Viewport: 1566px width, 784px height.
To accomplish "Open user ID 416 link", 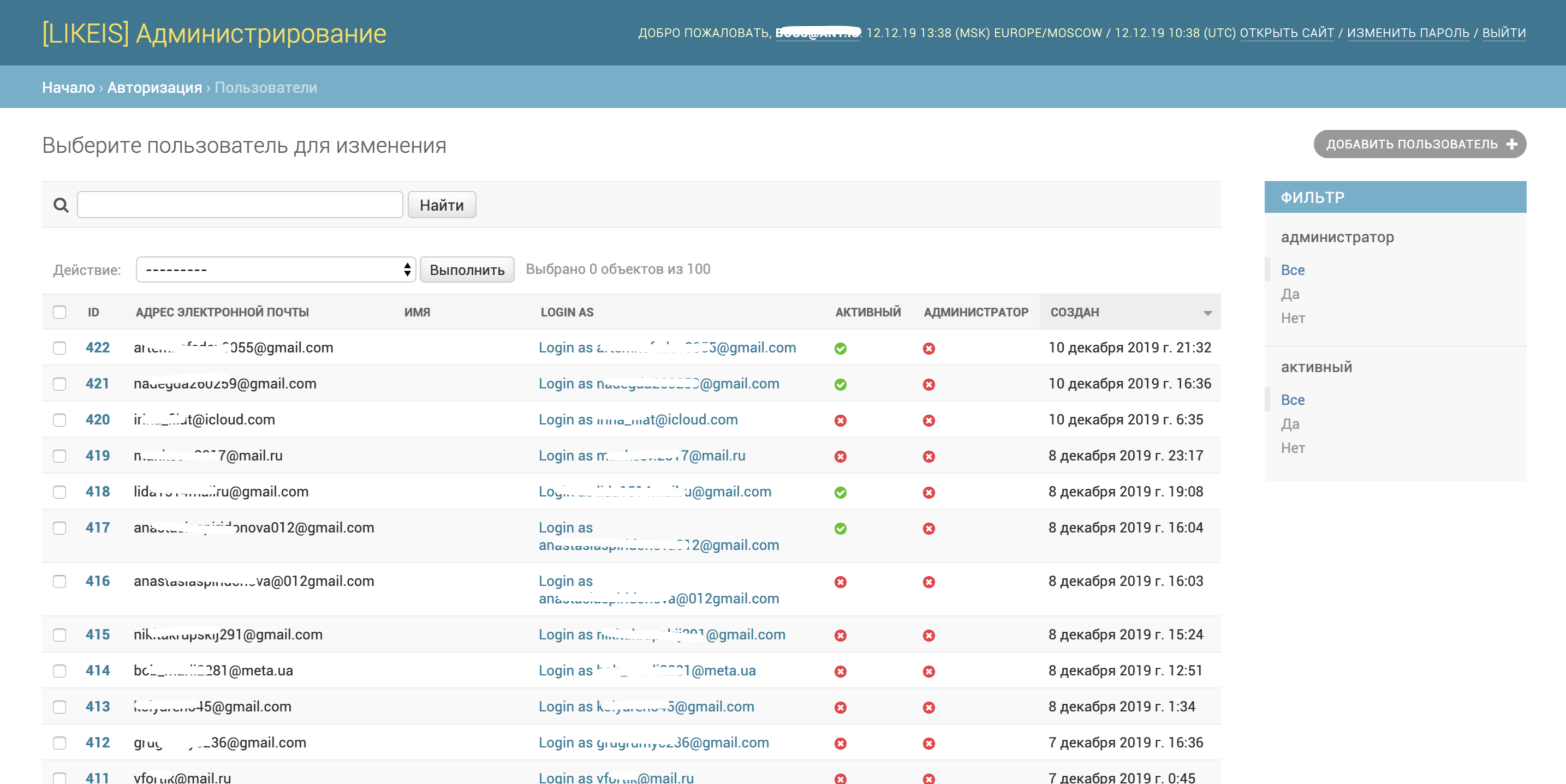I will coord(97,581).
